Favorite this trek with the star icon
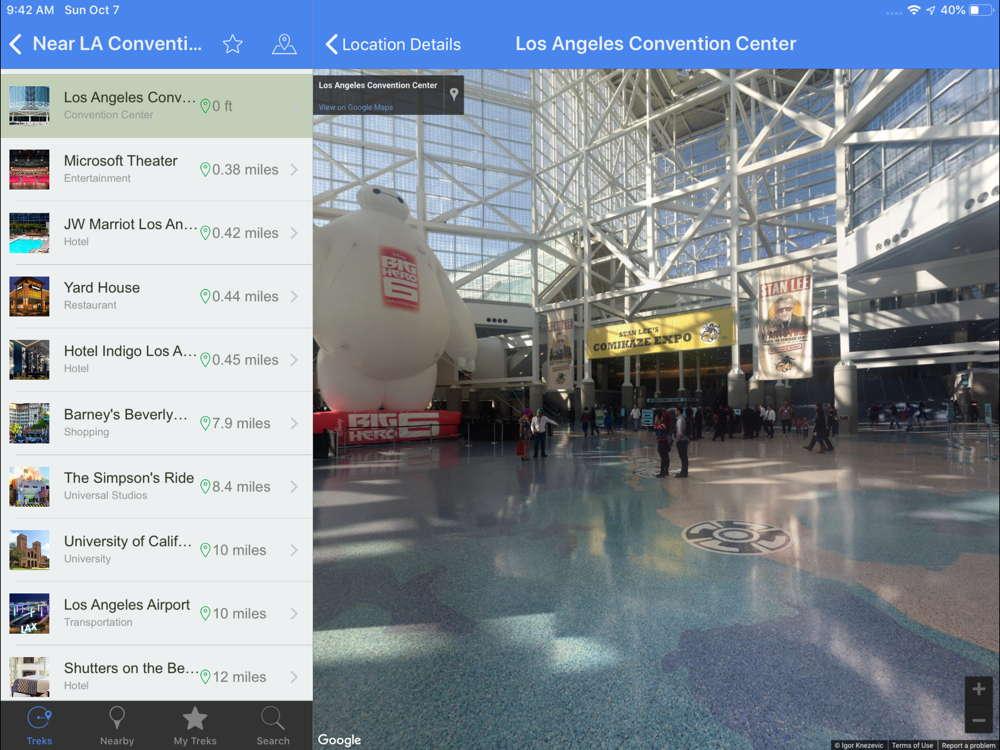The height and width of the screenshot is (750, 1000). point(233,44)
